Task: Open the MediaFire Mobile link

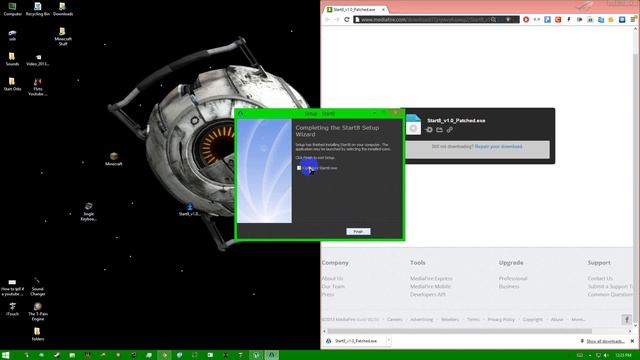Action: pos(430,287)
